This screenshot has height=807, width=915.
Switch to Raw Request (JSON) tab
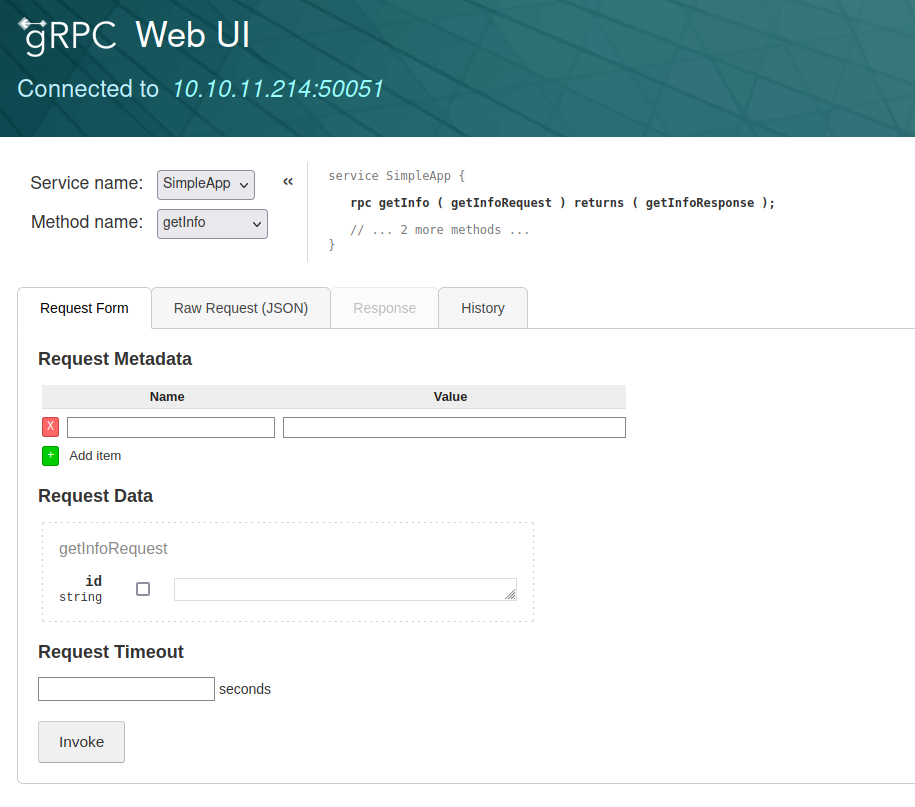[240, 308]
